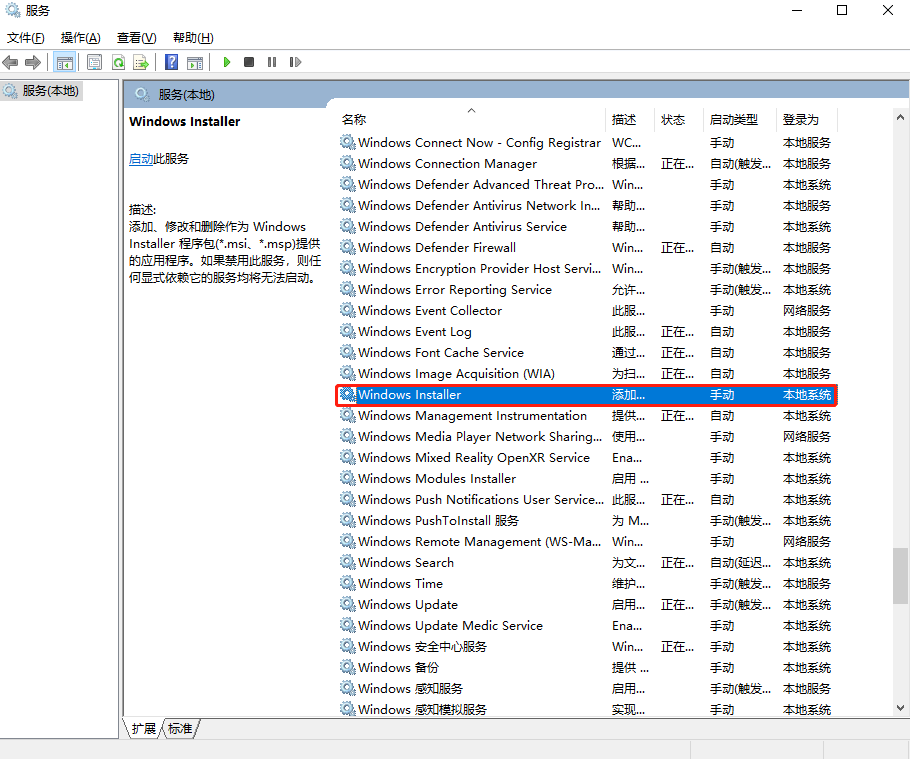This screenshot has width=910, height=759.
Task: Open the 操作 menu
Action: point(78,37)
